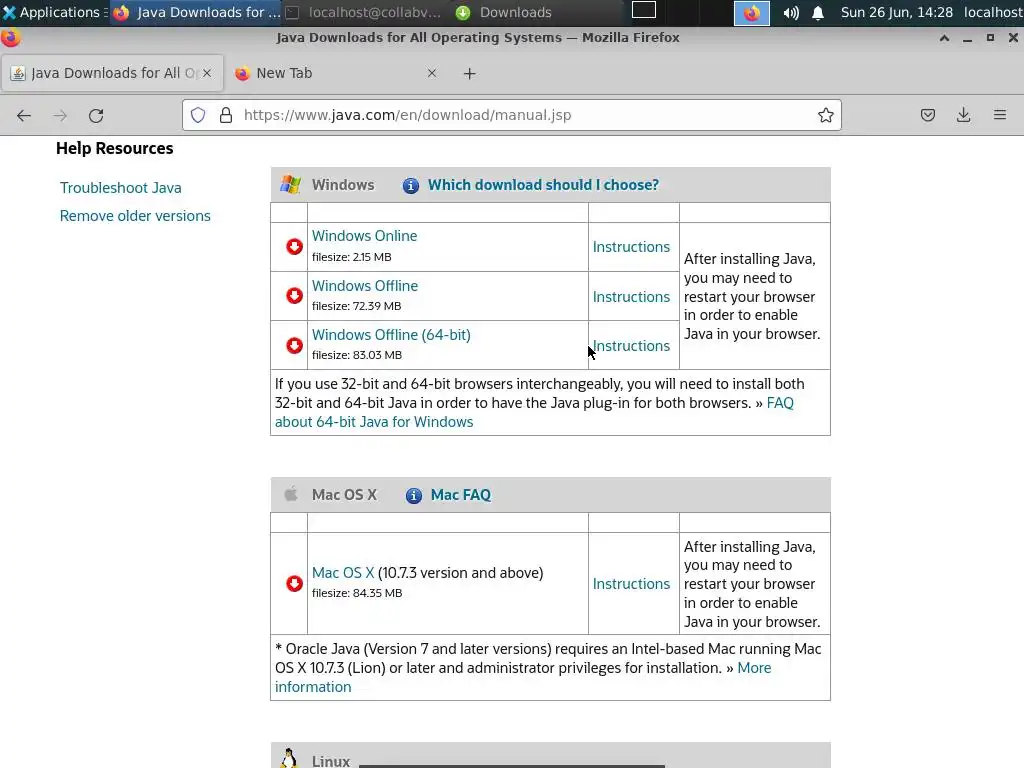
Task: Click the Windows Offline download link
Action: click(364, 286)
